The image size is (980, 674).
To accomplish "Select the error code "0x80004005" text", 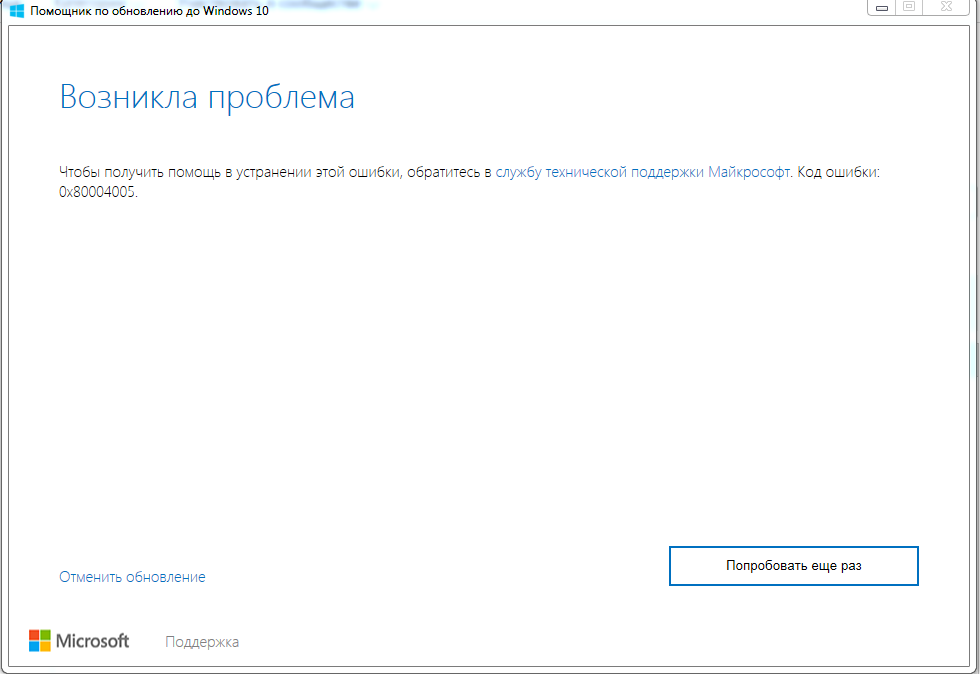I will 97,192.
